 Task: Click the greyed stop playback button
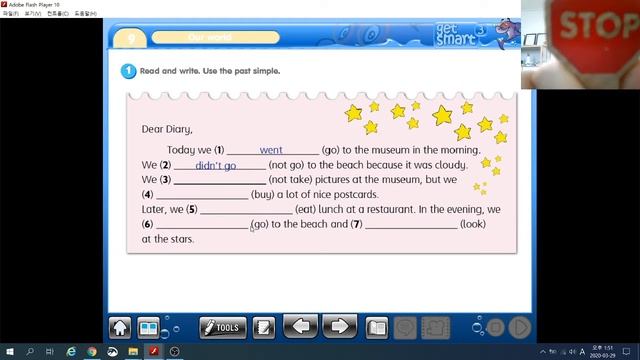496,327
